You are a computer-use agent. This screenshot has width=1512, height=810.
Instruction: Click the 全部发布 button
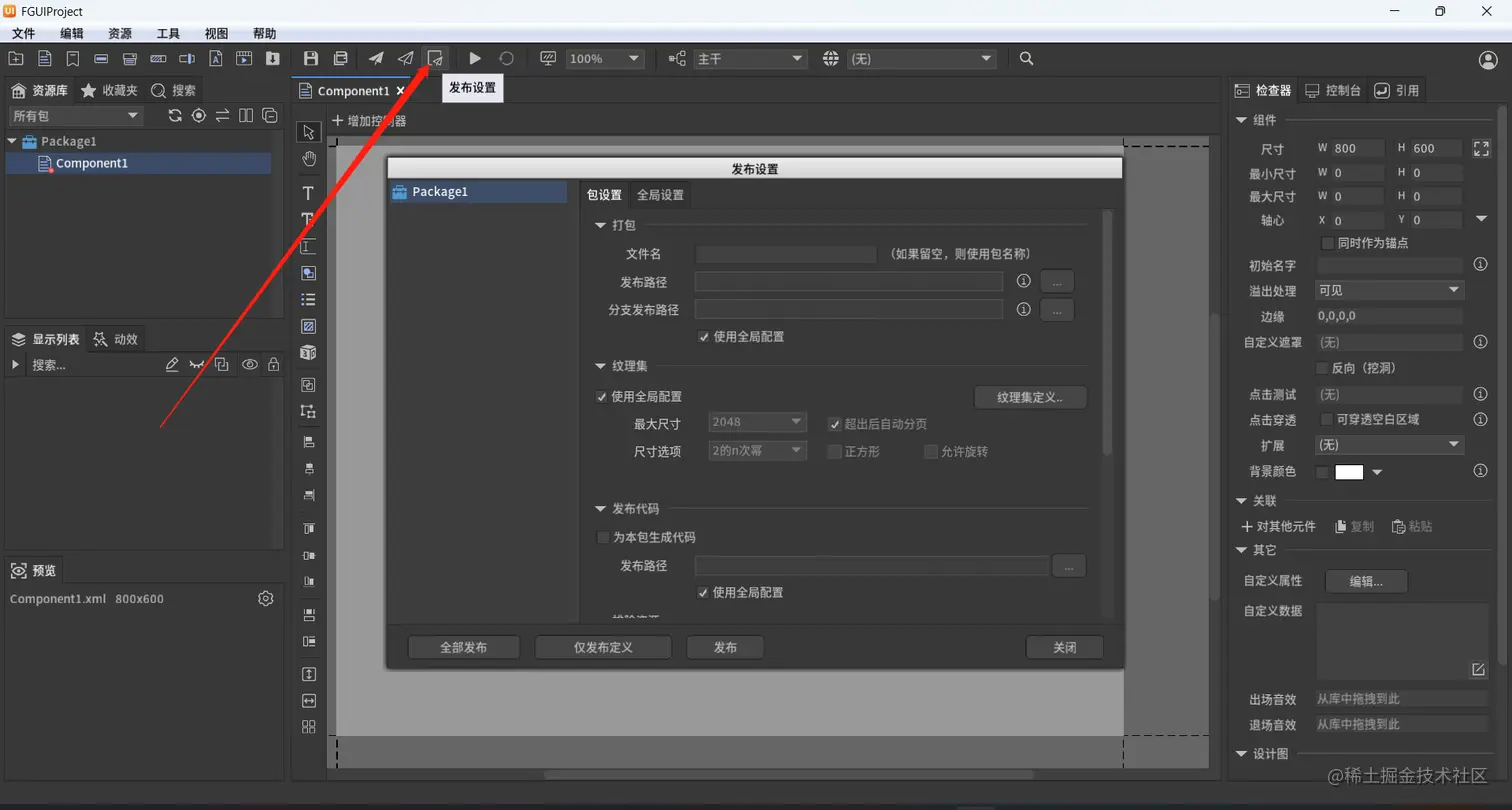pos(463,647)
